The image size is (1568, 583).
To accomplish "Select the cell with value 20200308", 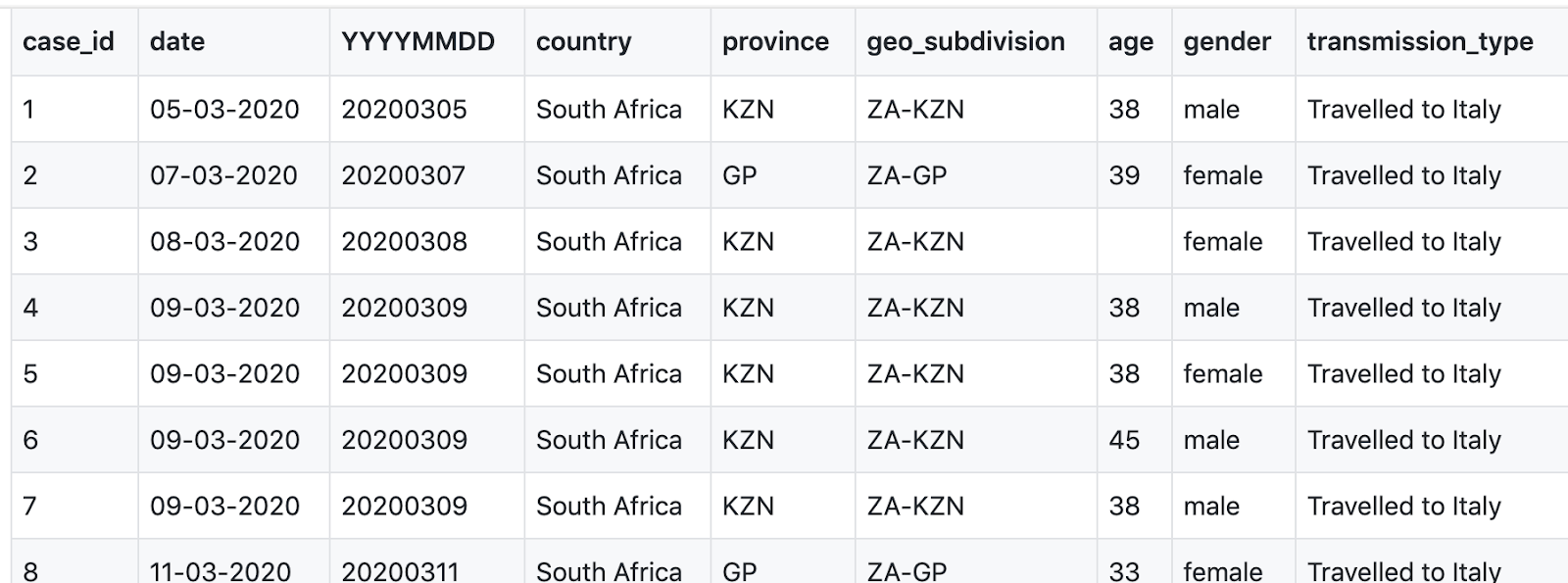I will (404, 242).
